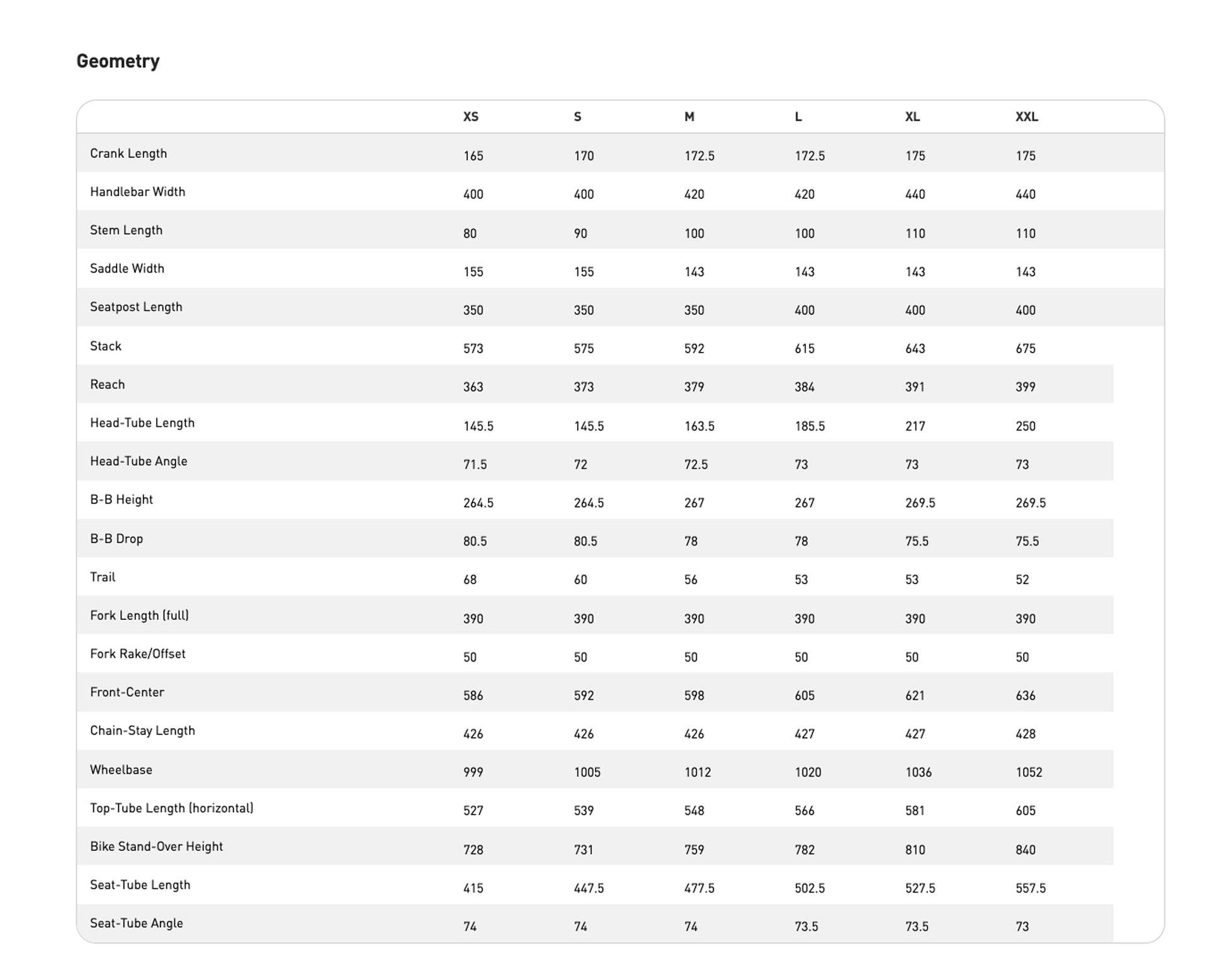Click the Crank Length row label
The height and width of the screenshot is (980, 1225).
[x=128, y=154]
